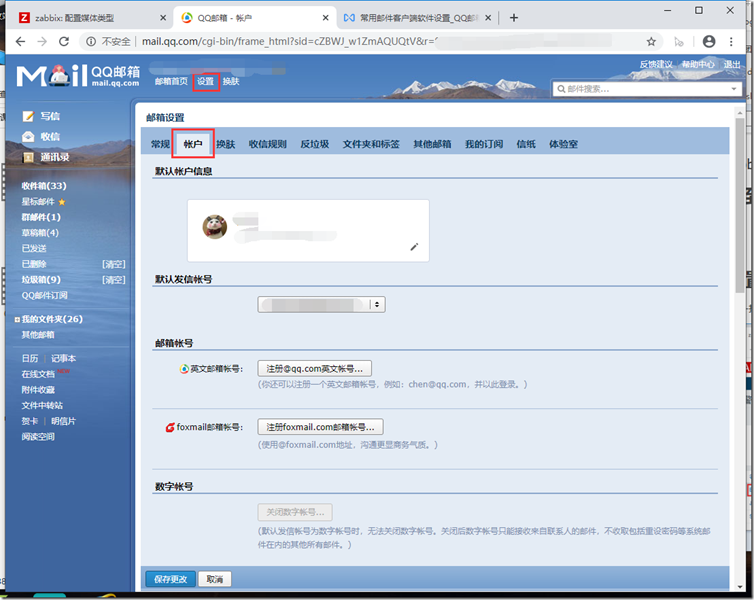The height and width of the screenshot is (600, 754).
Task: Expand the 我的文件夹(26) tree
Action: pyautogui.click(x=17, y=320)
